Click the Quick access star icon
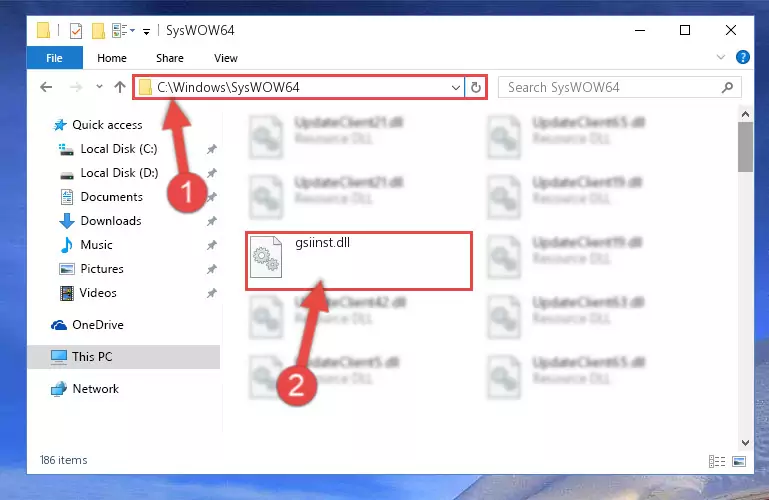Viewport: 769px width, 500px height. click(x=60, y=125)
